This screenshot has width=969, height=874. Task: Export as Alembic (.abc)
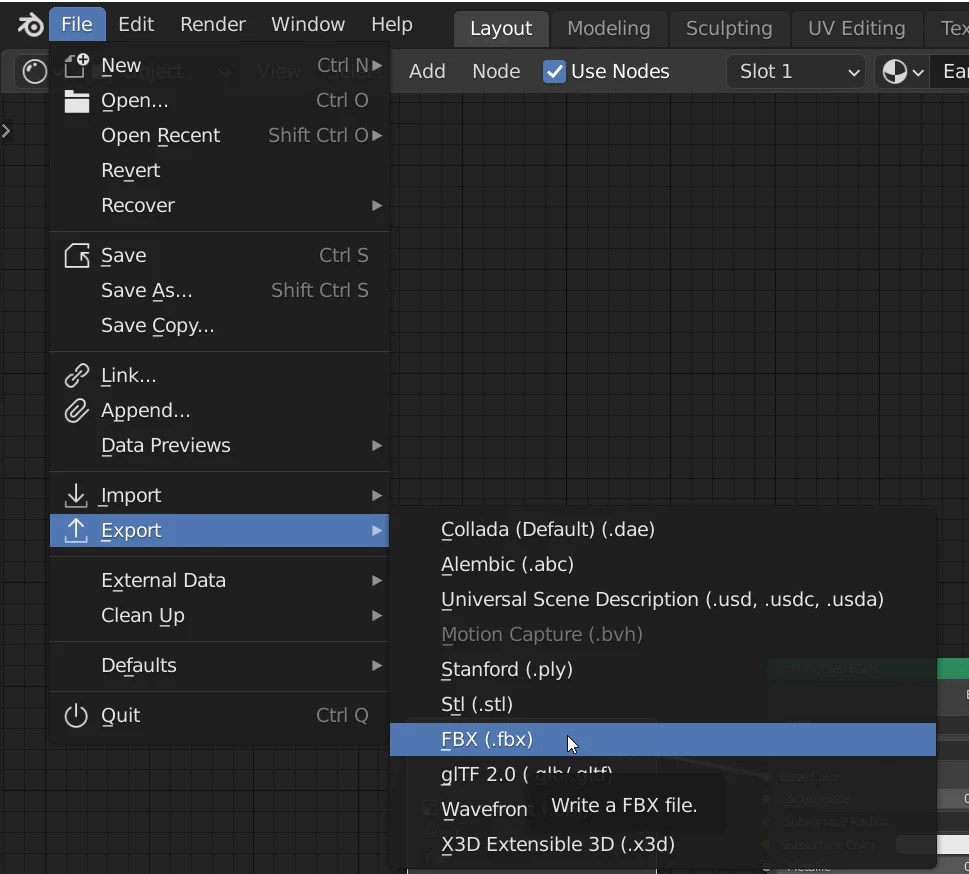663,564
